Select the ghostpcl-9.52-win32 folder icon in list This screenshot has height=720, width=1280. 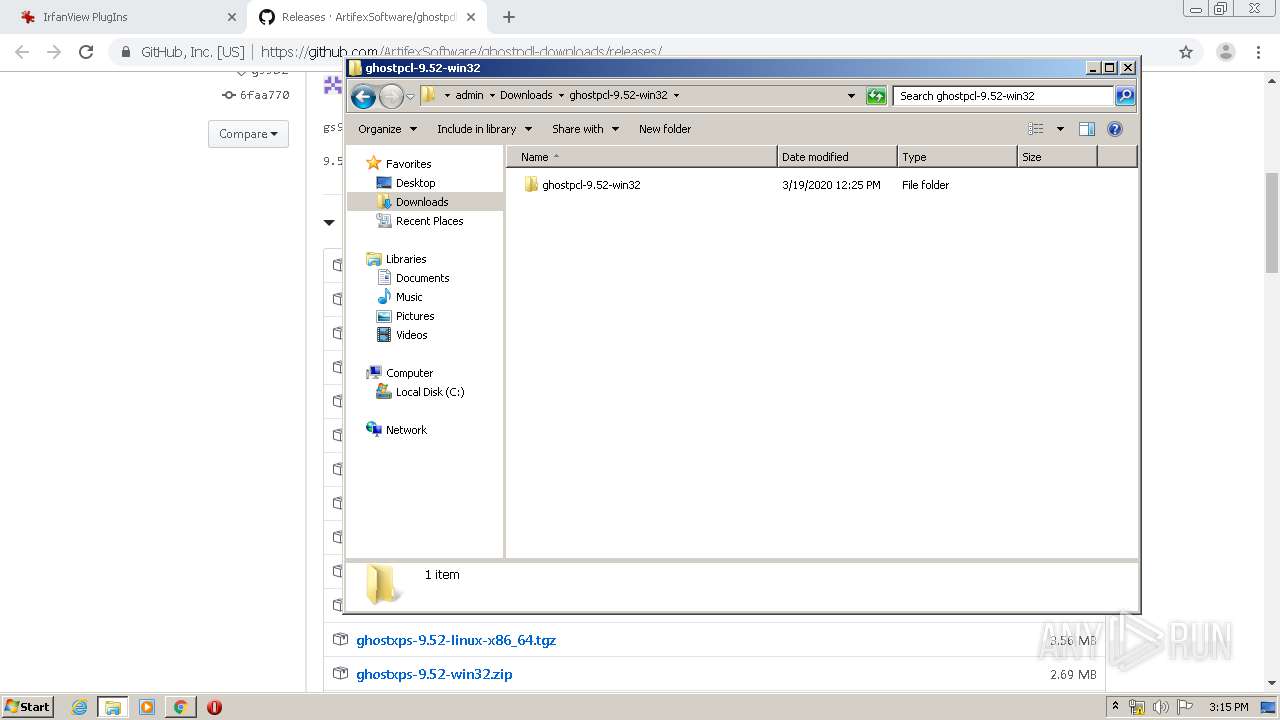[531, 185]
